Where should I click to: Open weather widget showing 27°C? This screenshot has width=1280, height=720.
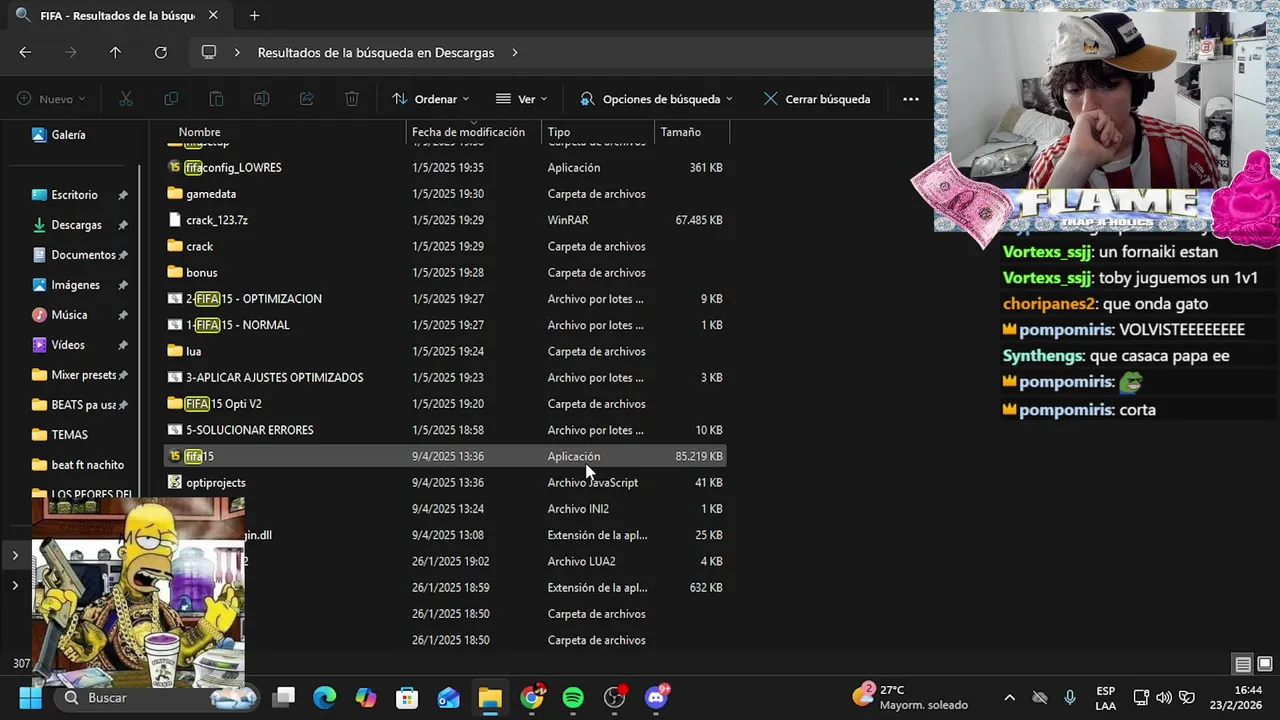tap(910, 697)
